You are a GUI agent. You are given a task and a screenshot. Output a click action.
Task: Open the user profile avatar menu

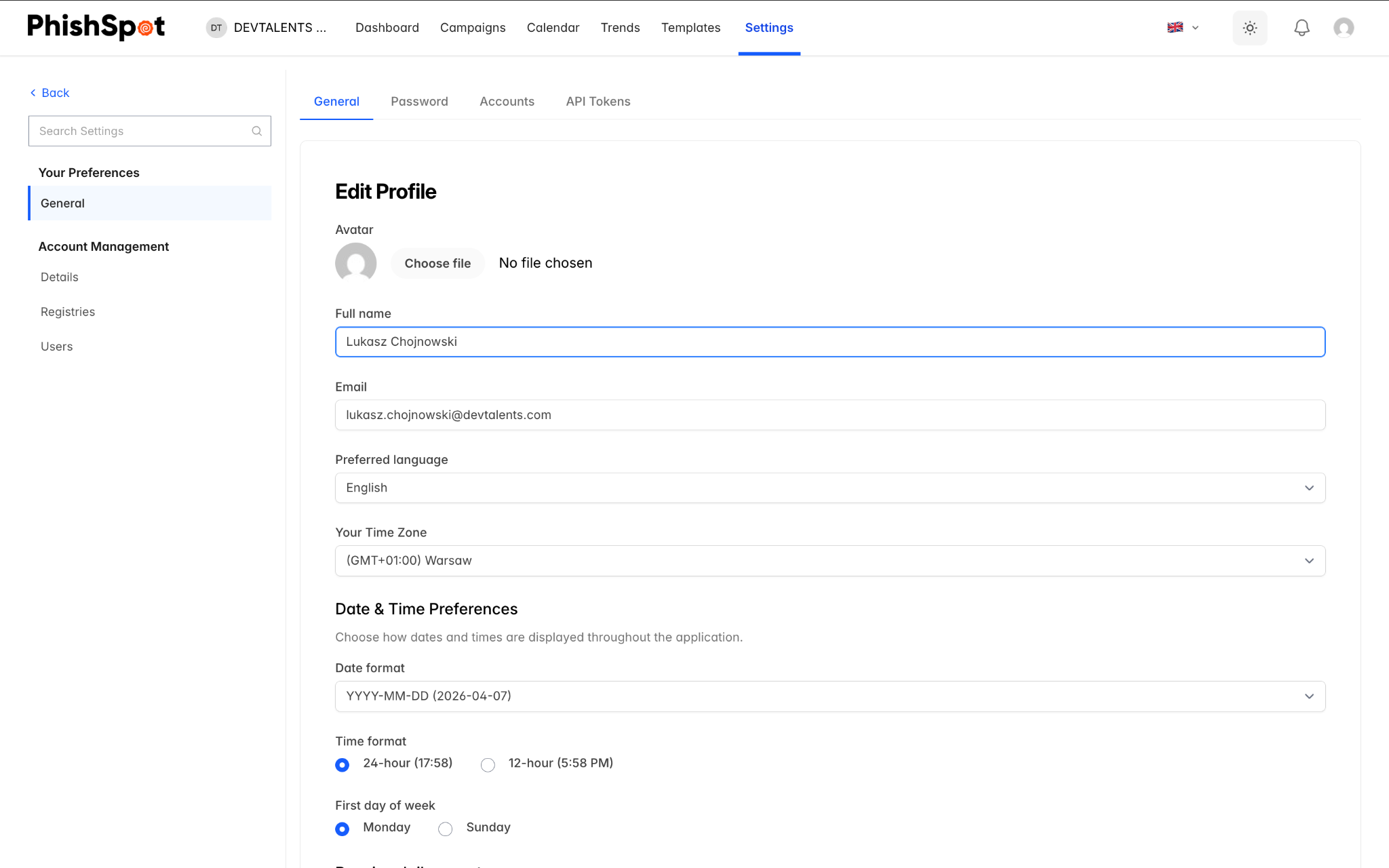(x=1344, y=28)
